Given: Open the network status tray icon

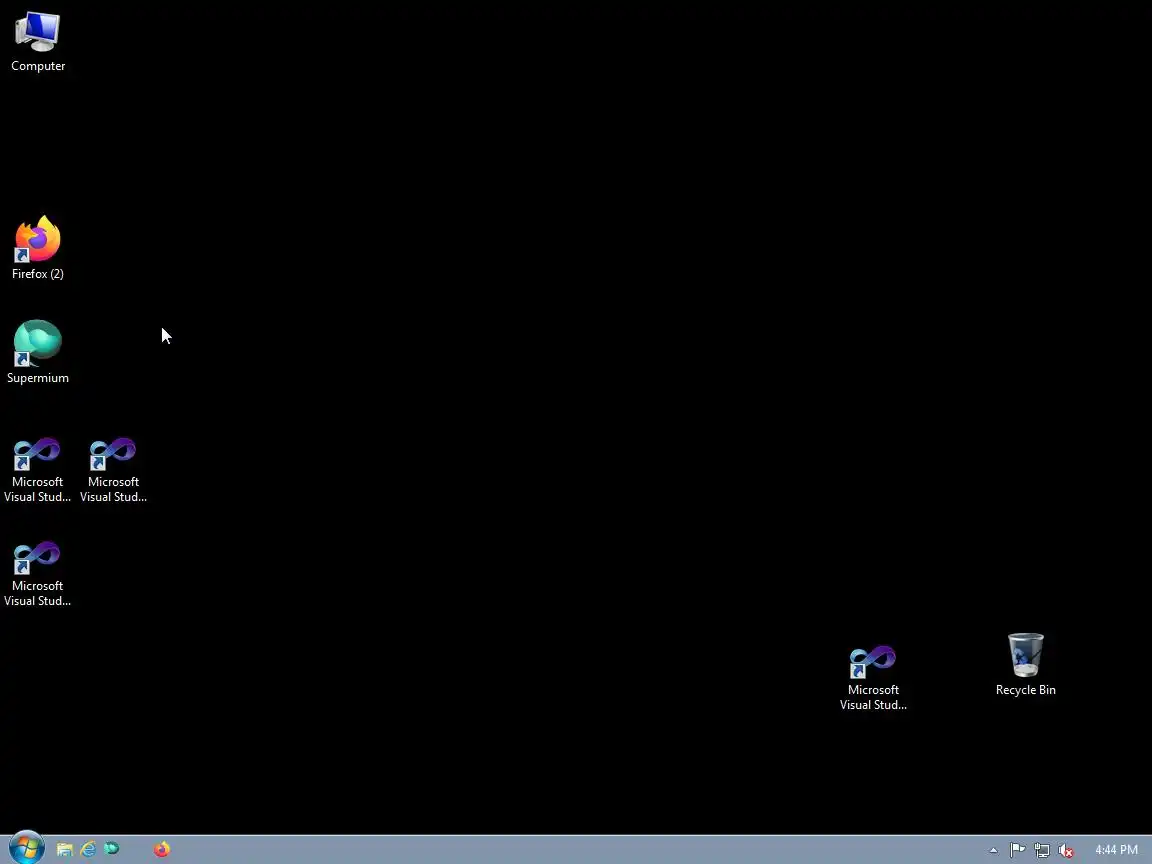Looking at the screenshot, I should click(1042, 850).
